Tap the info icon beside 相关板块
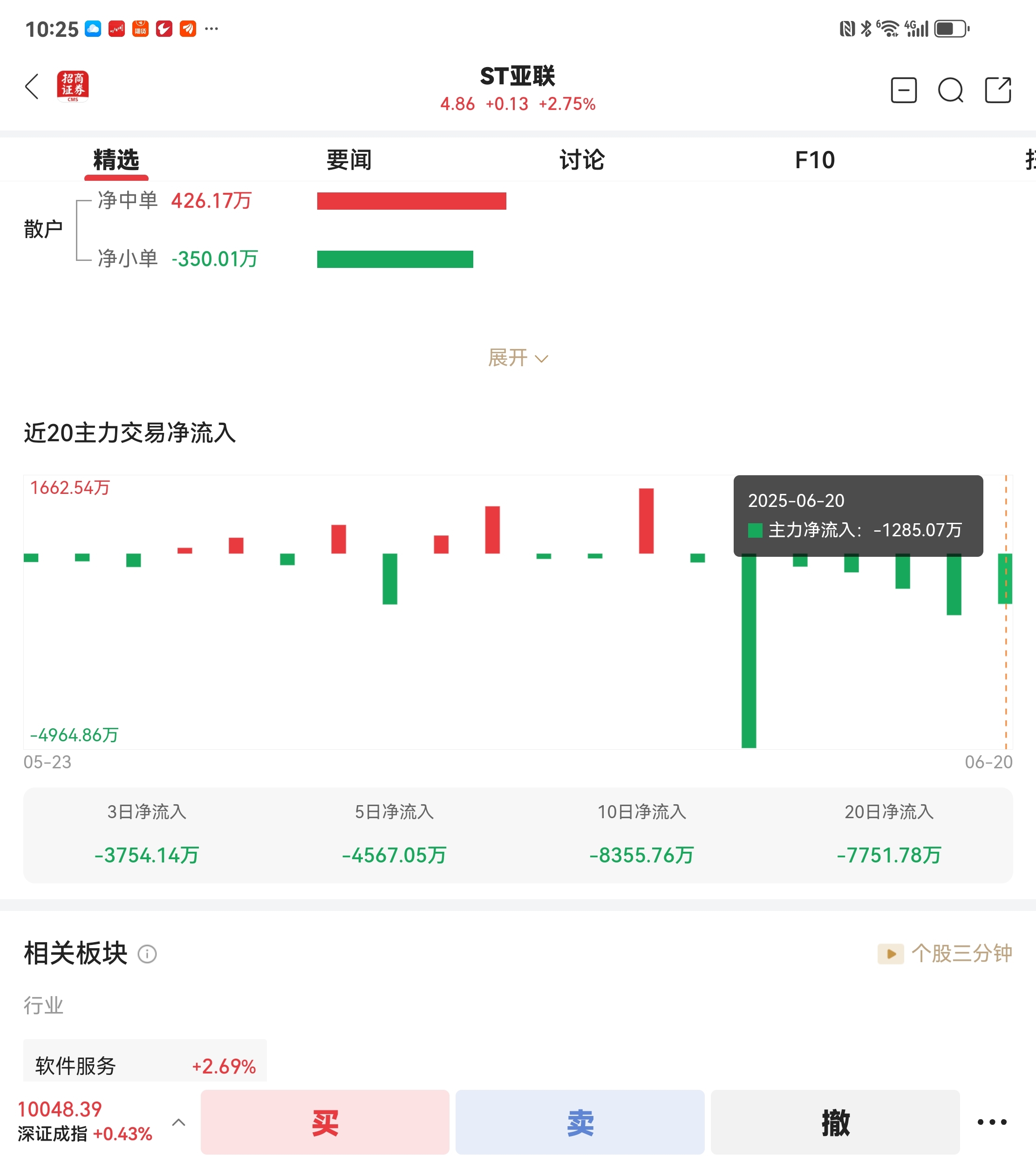 pos(147,953)
